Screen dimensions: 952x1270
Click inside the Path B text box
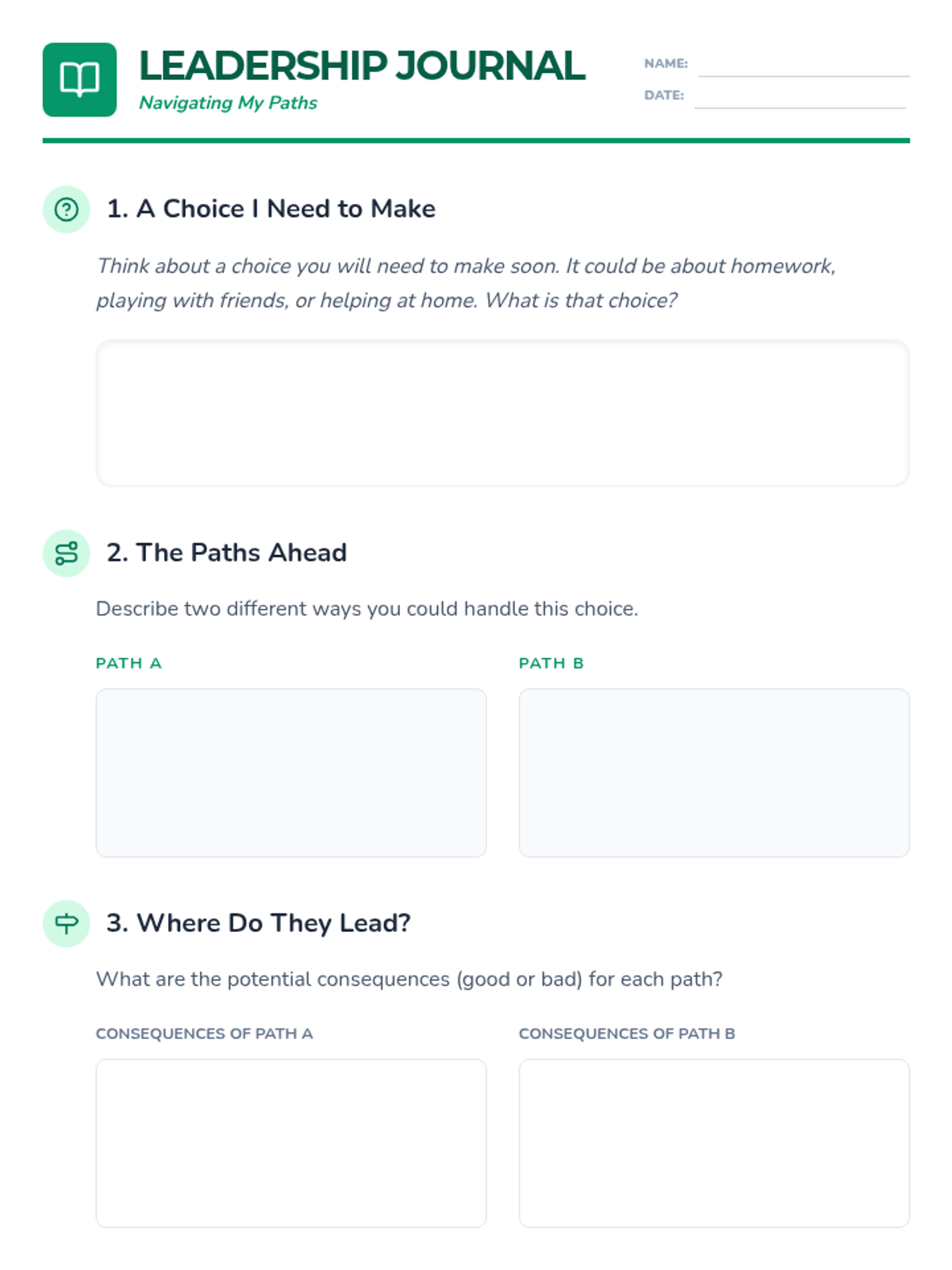click(713, 772)
